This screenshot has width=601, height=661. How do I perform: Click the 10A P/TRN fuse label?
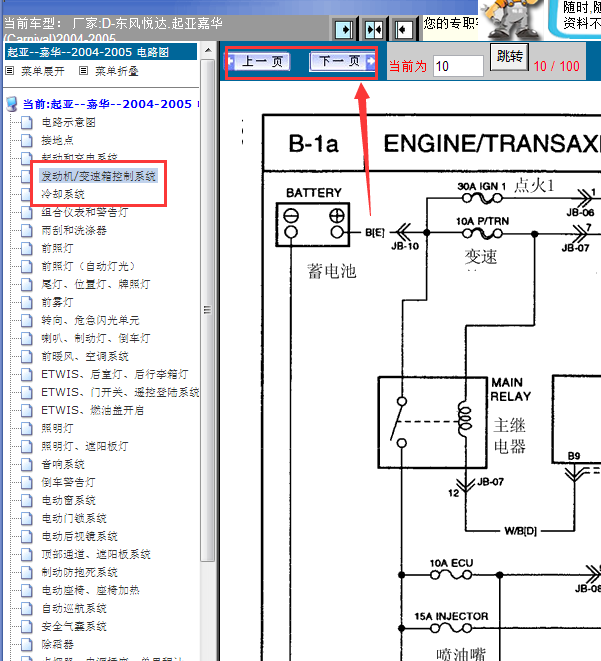tap(483, 221)
